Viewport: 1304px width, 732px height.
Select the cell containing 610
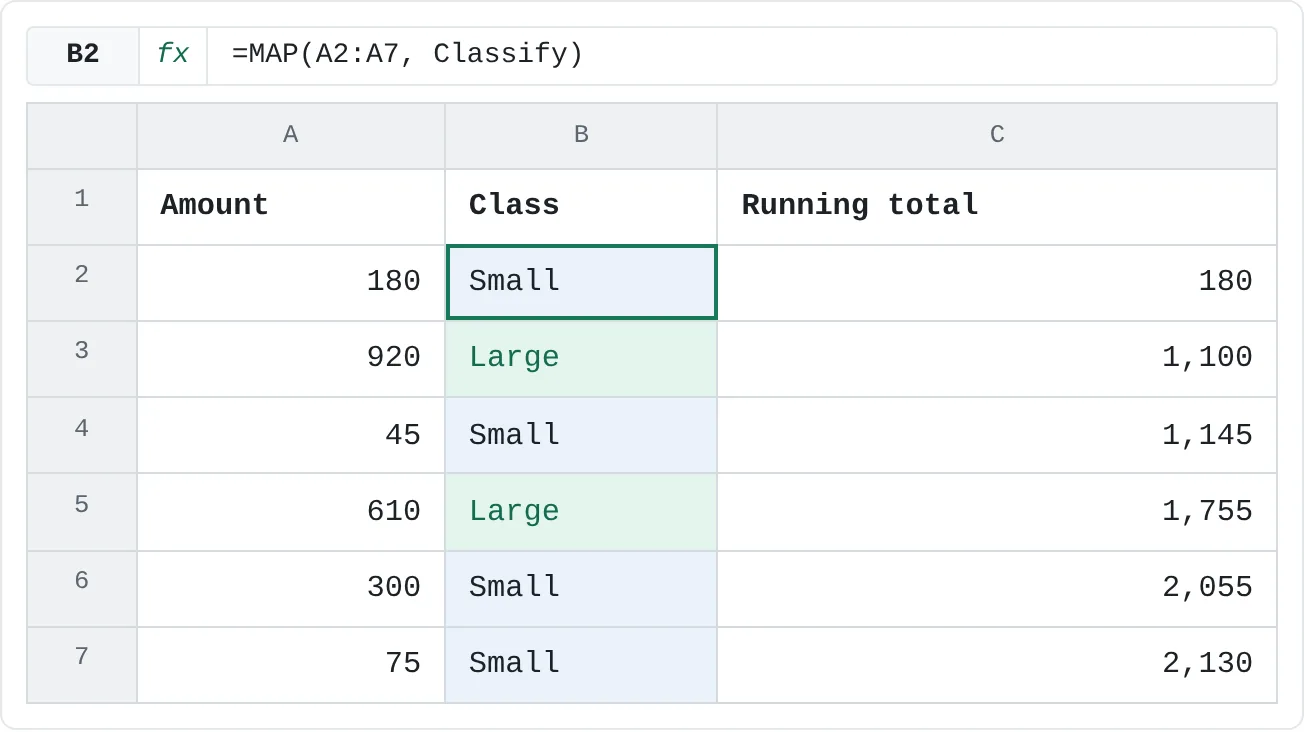pyautogui.click(x=291, y=511)
